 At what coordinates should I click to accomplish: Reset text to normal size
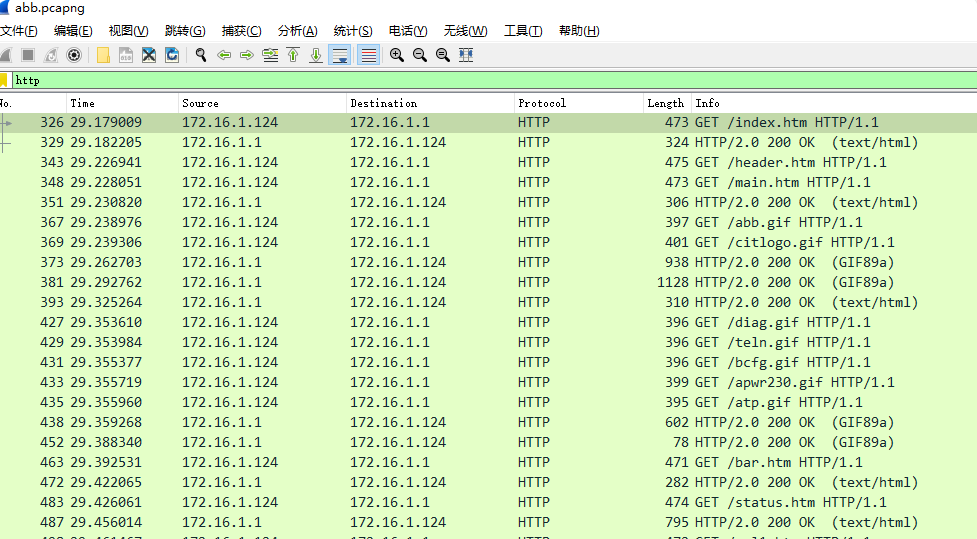pos(442,55)
